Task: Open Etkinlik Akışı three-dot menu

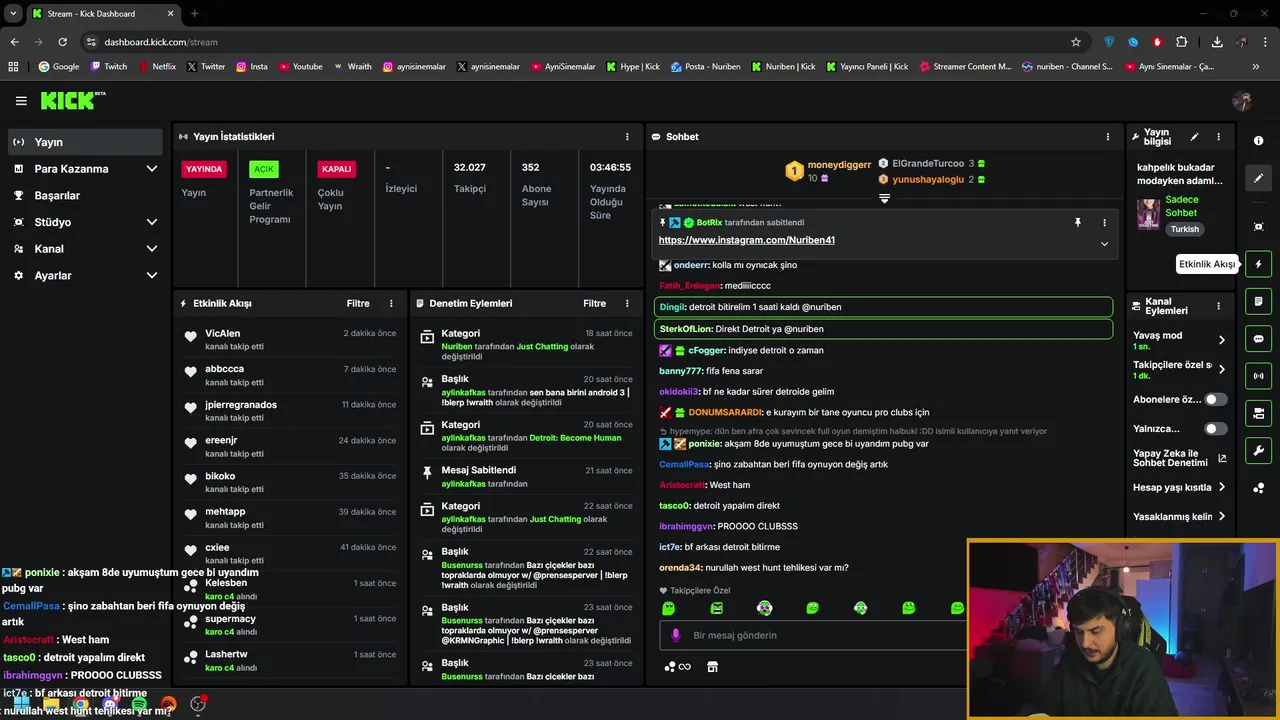Action: point(391,303)
